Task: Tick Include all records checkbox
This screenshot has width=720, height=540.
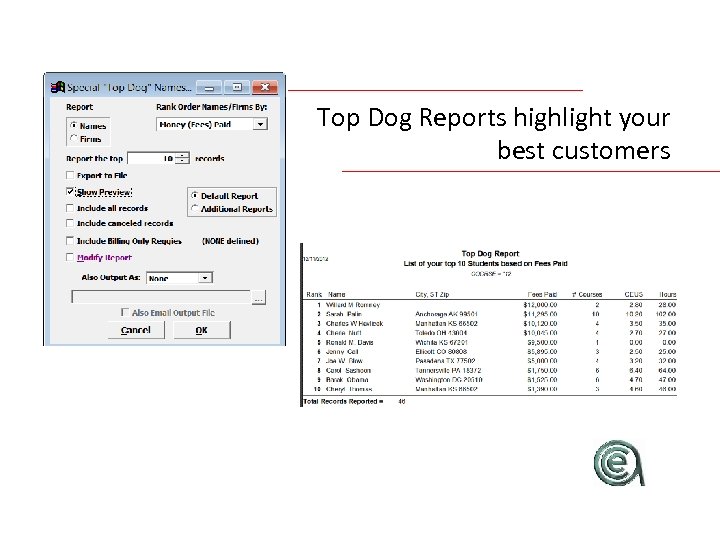Action: click(70, 208)
